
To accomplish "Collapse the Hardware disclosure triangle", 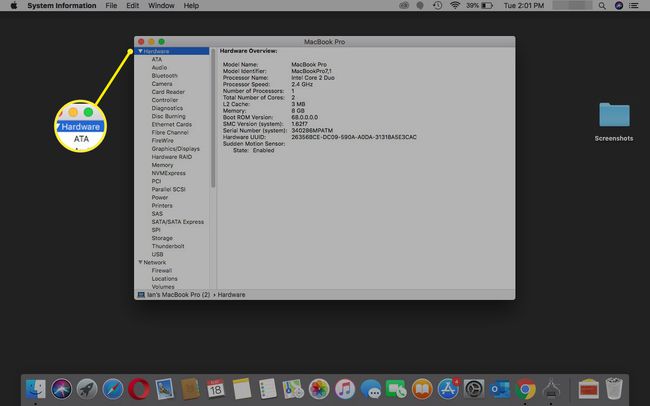I will (x=141, y=51).
